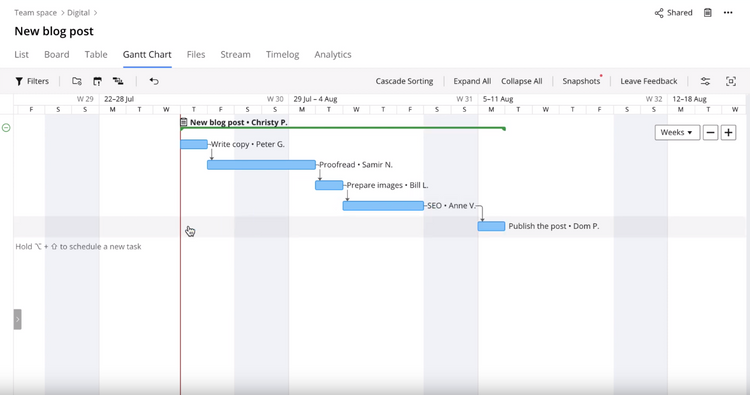Open the Analytics tab

coord(333,55)
